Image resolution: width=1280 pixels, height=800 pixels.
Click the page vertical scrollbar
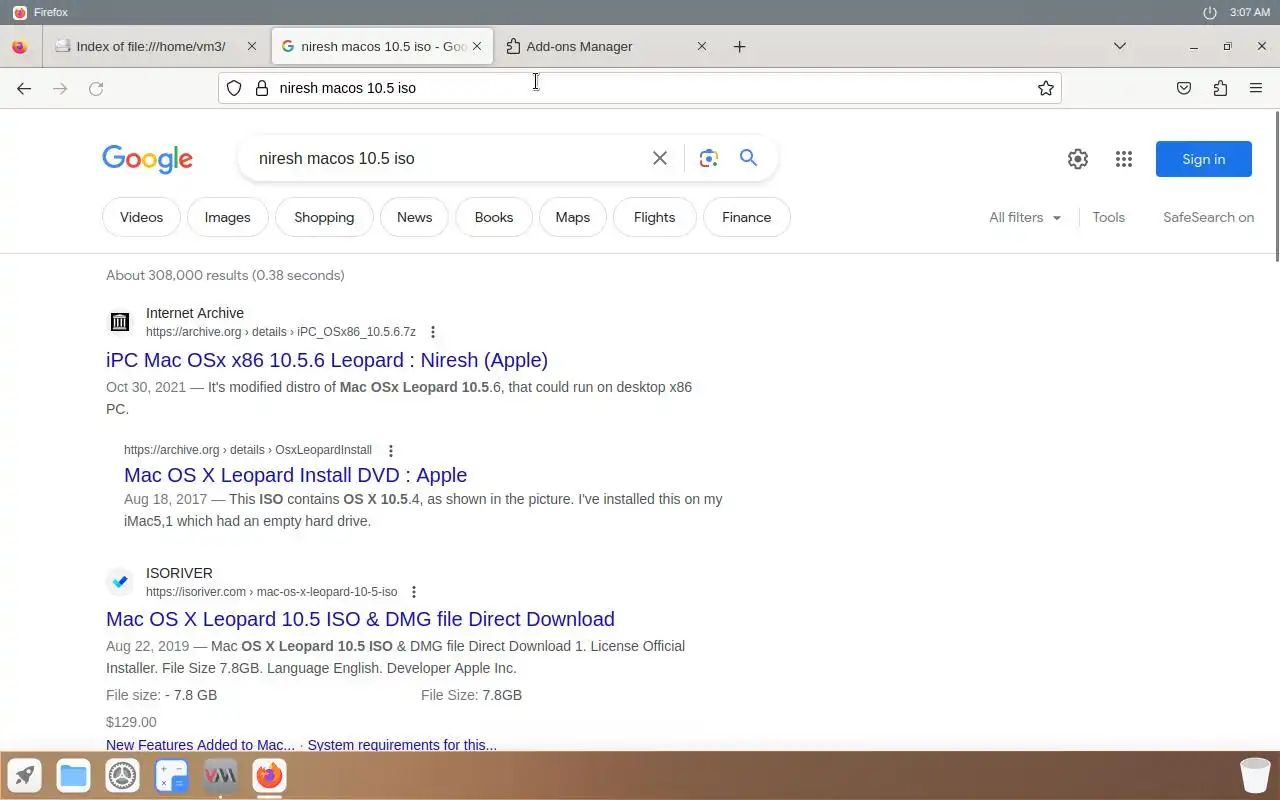pyautogui.click(x=1275, y=186)
